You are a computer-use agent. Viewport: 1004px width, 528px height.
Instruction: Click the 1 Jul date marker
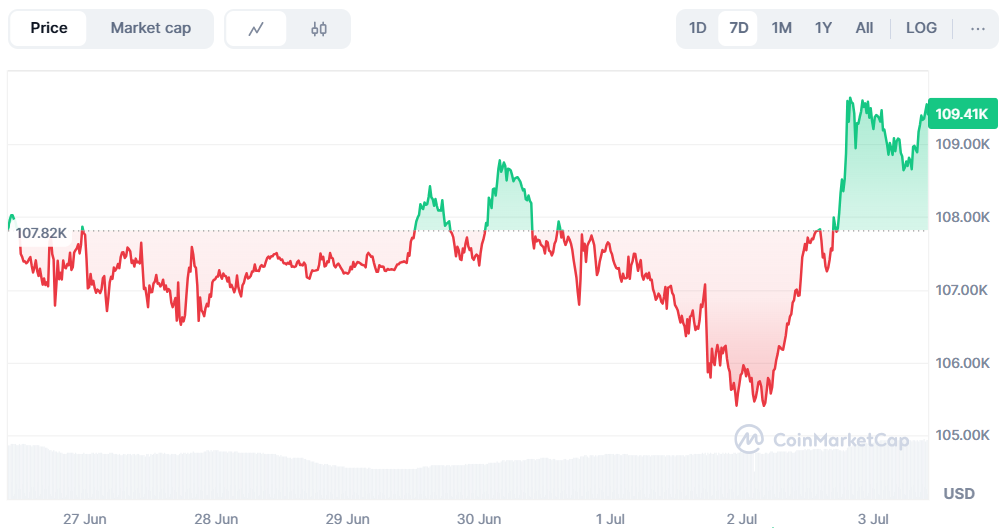(x=610, y=519)
